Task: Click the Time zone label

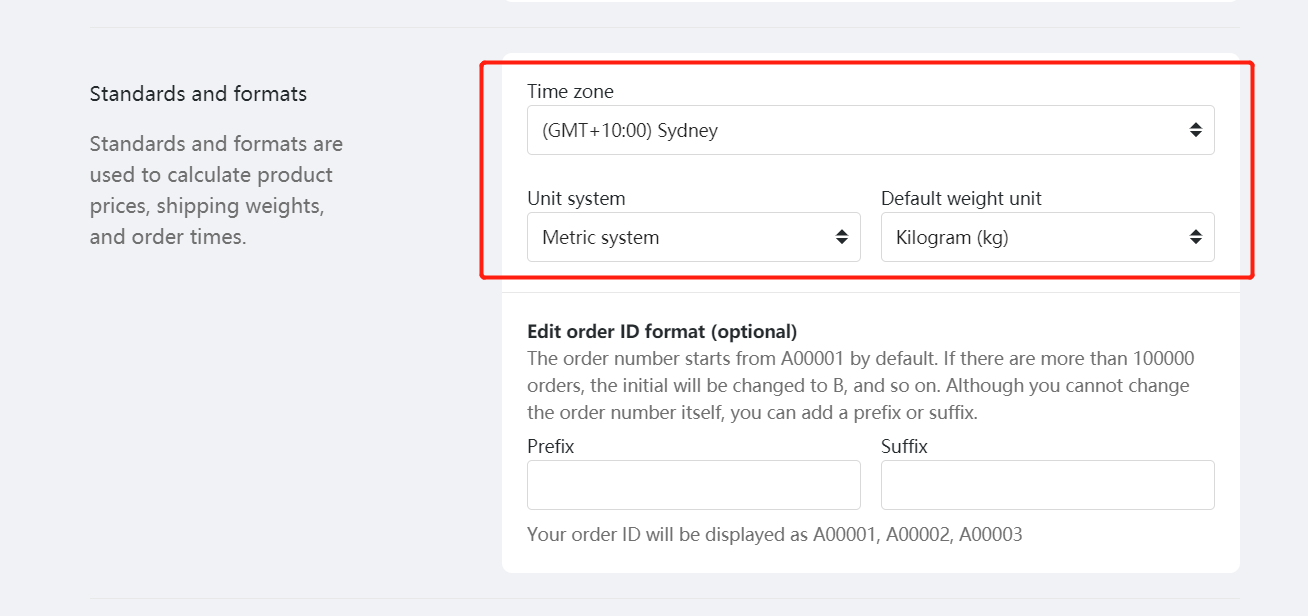Action: 570,91
